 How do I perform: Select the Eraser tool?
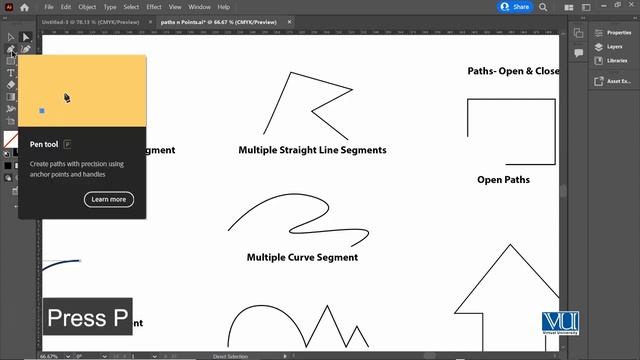pos(11,85)
